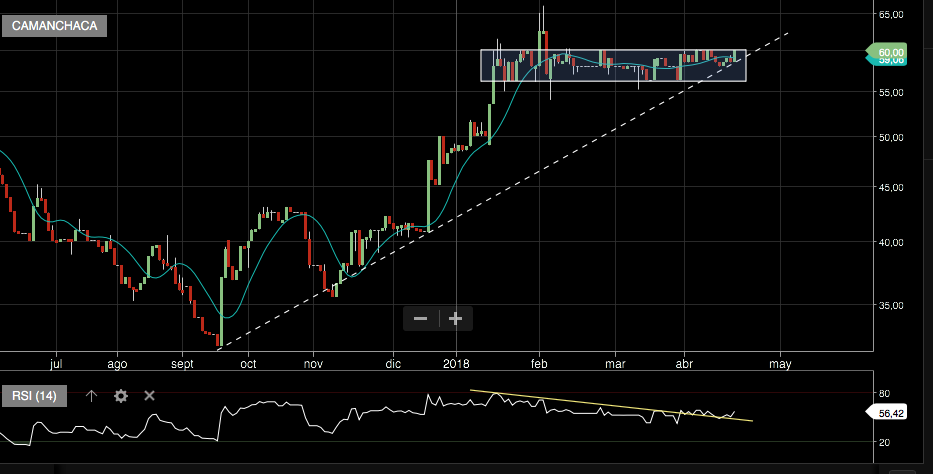Click the nov date axis label
Image resolution: width=933 pixels, height=474 pixels.
[x=314, y=363]
